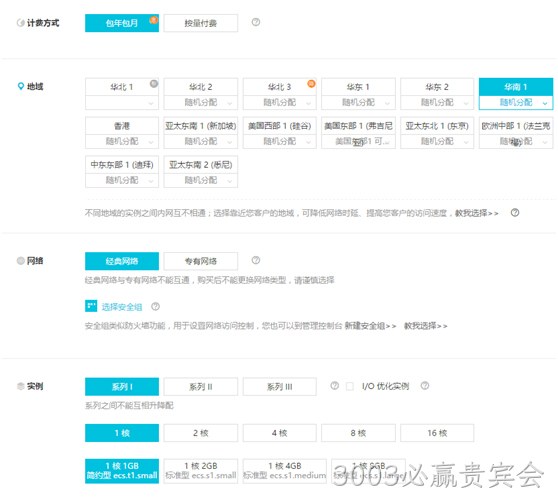The height and width of the screenshot is (499, 558).
Task: Select 经典网络 network type
Action: coord(122,261)
